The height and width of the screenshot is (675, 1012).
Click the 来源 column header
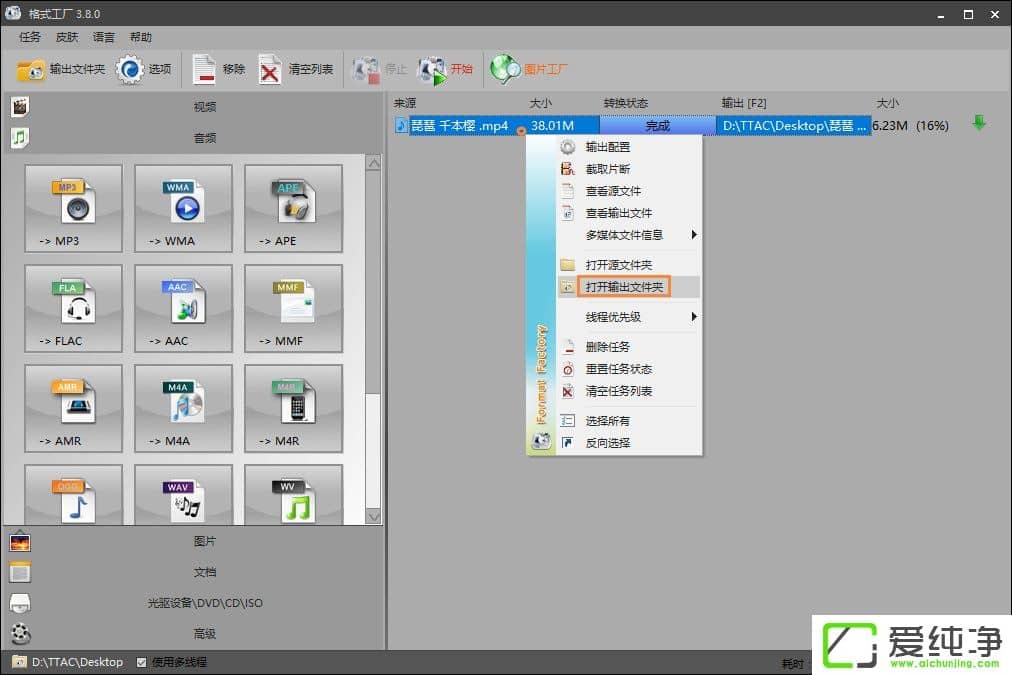[405, 103]
